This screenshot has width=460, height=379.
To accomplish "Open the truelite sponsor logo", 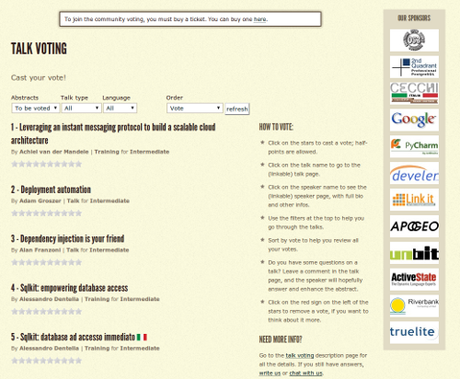I will 414,332.
